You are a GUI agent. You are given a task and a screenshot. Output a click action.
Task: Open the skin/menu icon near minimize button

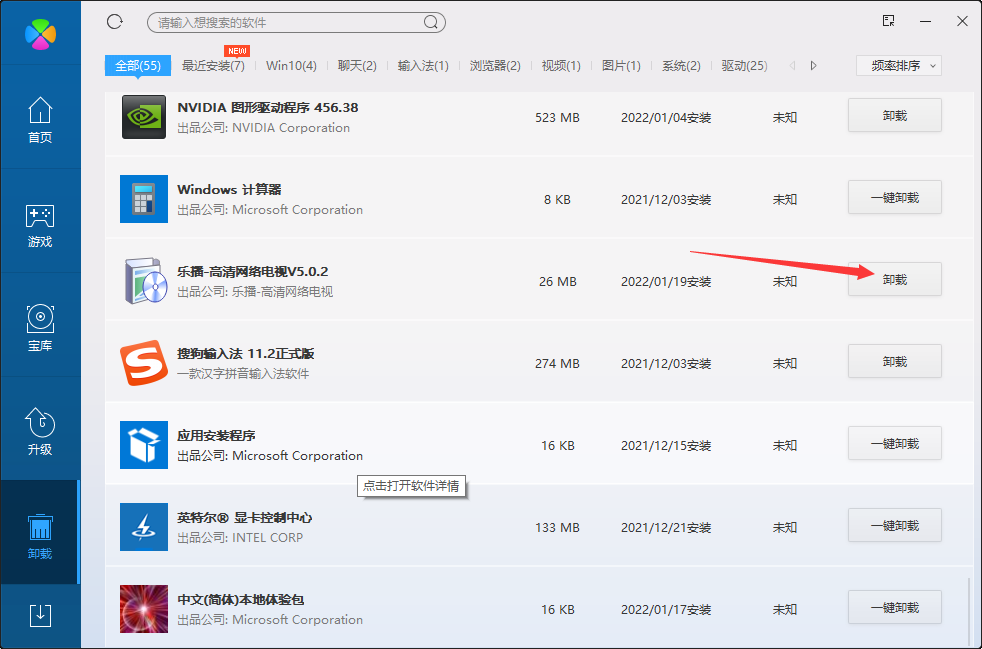pos(888,21)
